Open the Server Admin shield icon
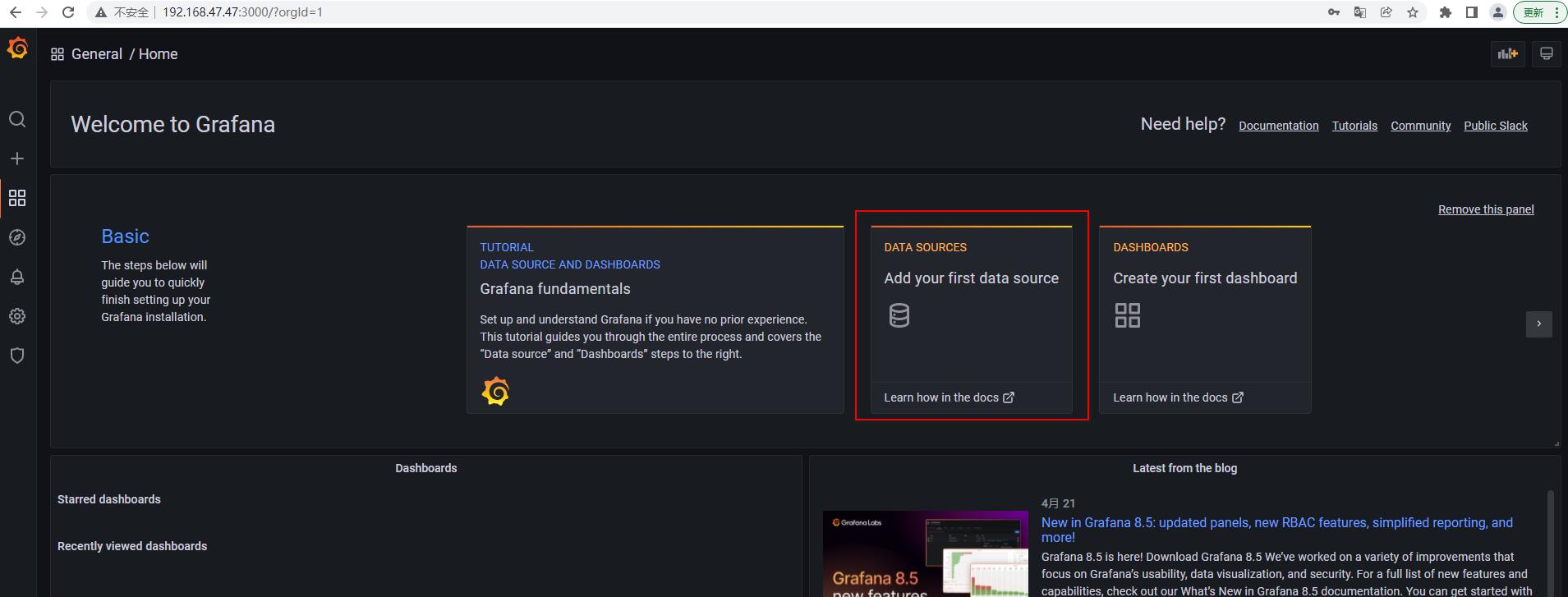Image resolution: width=1568 pixels, height=597 pixels. (x=17, y=356)
